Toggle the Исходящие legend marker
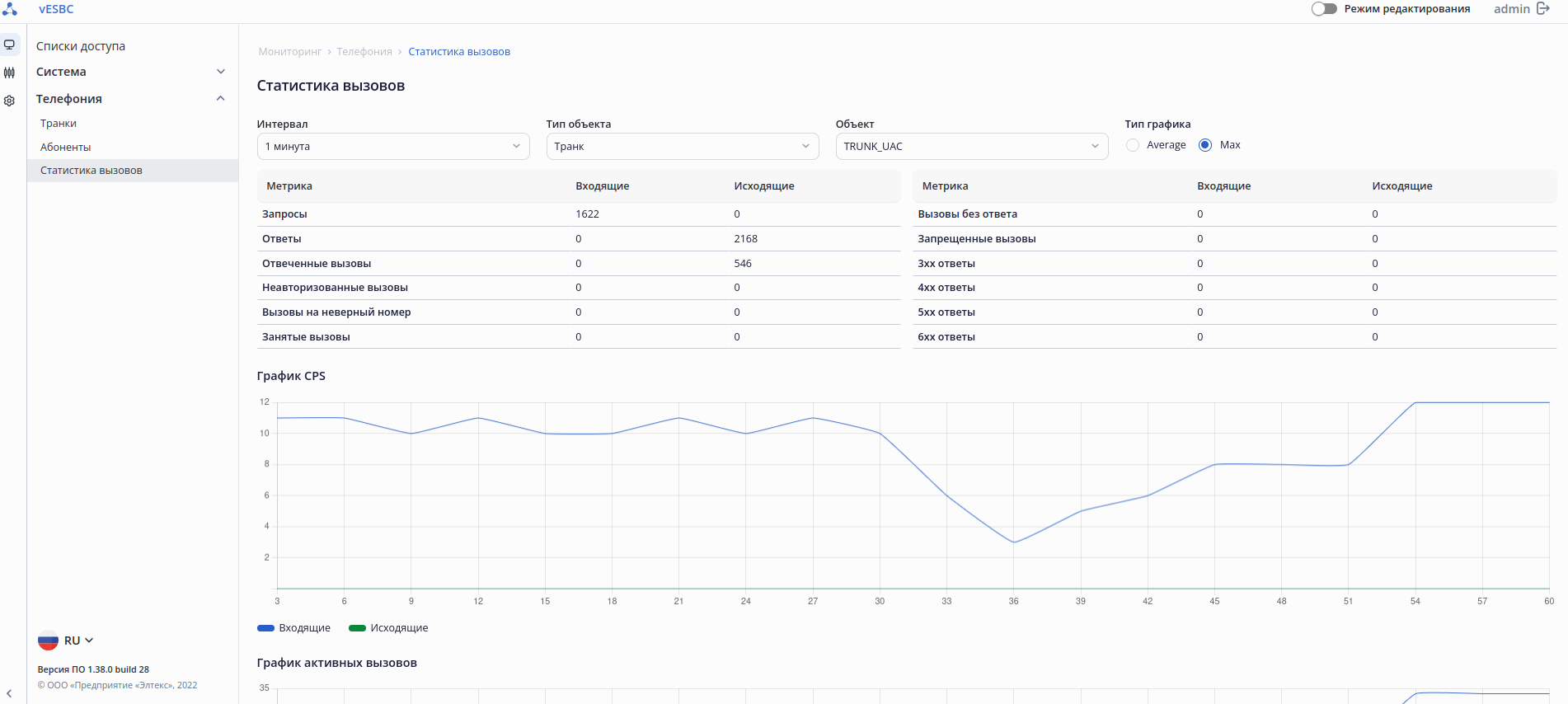 click(357, 628)
